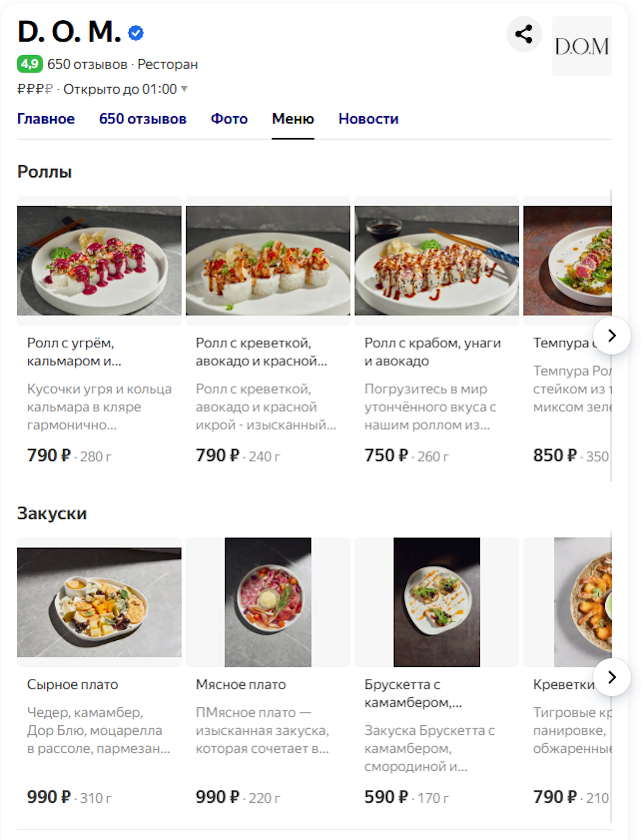Expand opening hours dropdown arrow
The height and width of the screenshot is (840, 643).
(185, 89)
